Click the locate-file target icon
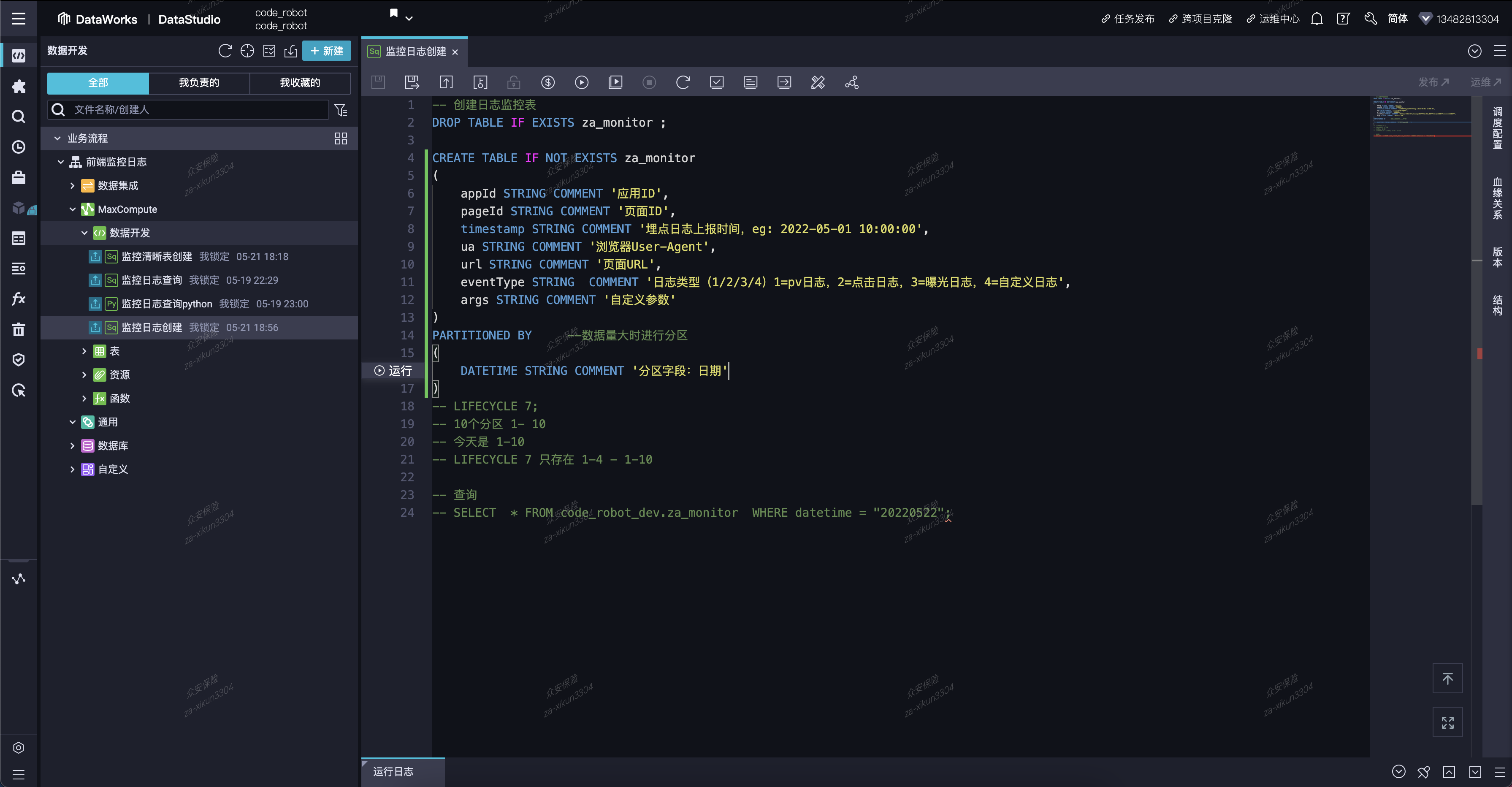The height and width of the screenshot is (787, 1512). click(247, 51)
